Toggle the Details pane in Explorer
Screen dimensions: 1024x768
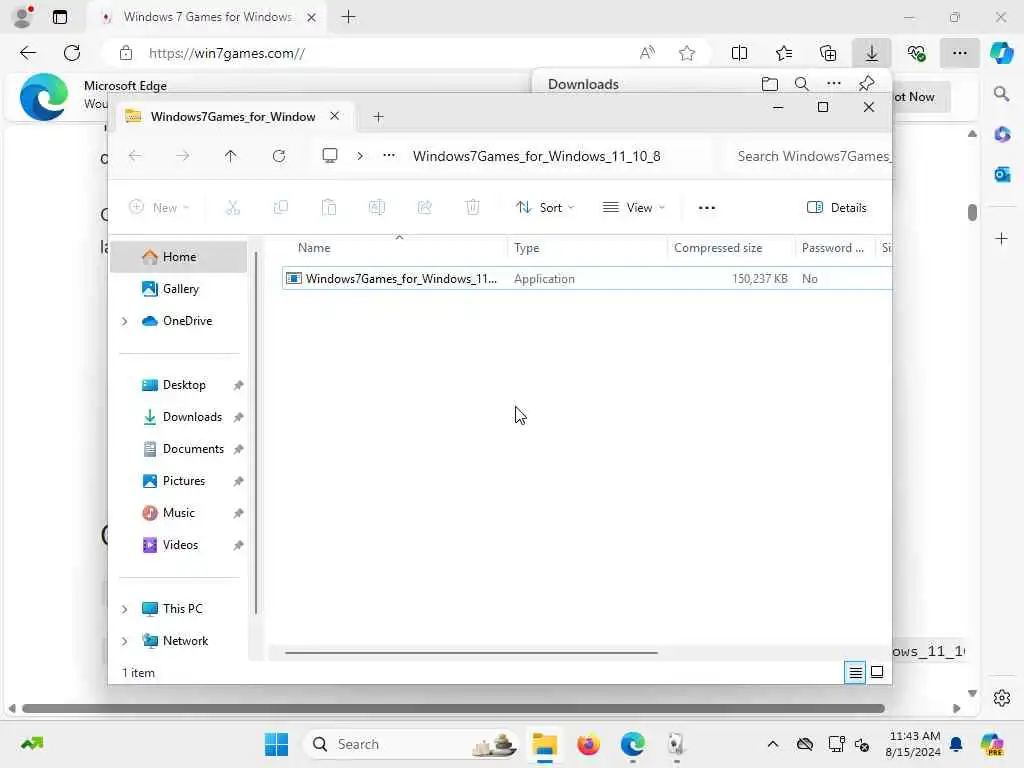[837, 208]
